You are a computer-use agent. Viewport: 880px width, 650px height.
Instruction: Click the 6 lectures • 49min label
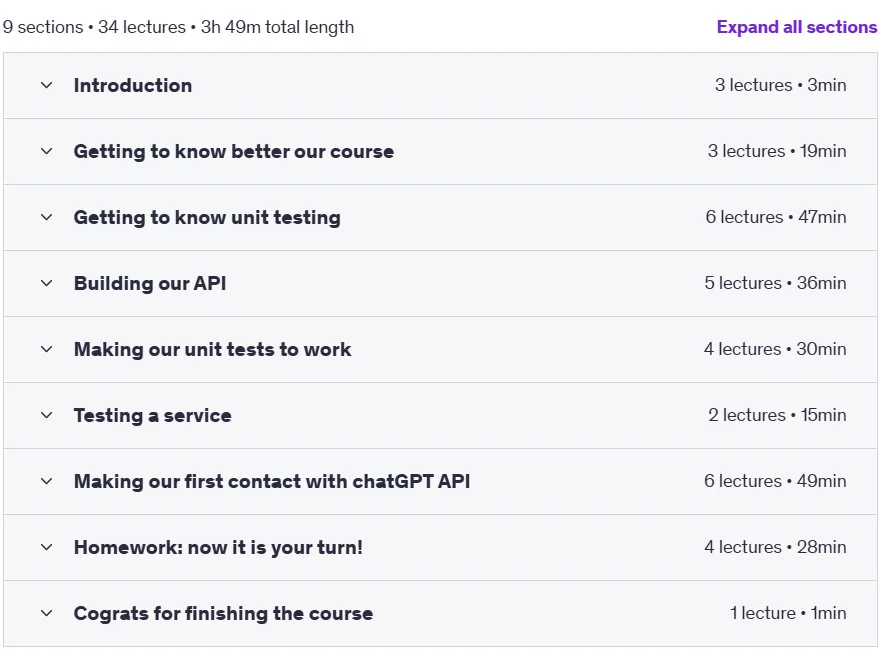[x=775, y=481]
